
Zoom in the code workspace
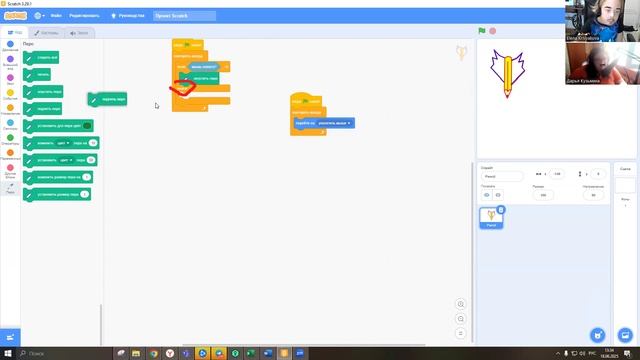point(461,304)
